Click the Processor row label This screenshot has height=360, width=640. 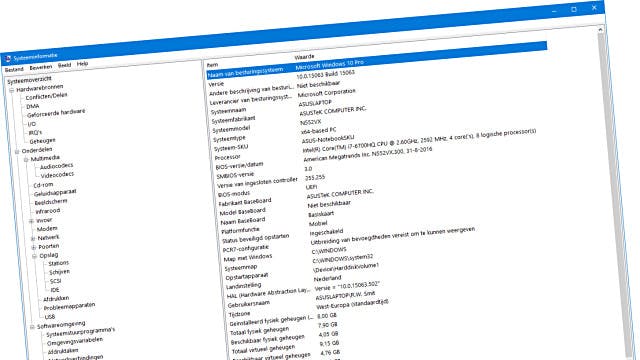[228, 157]
